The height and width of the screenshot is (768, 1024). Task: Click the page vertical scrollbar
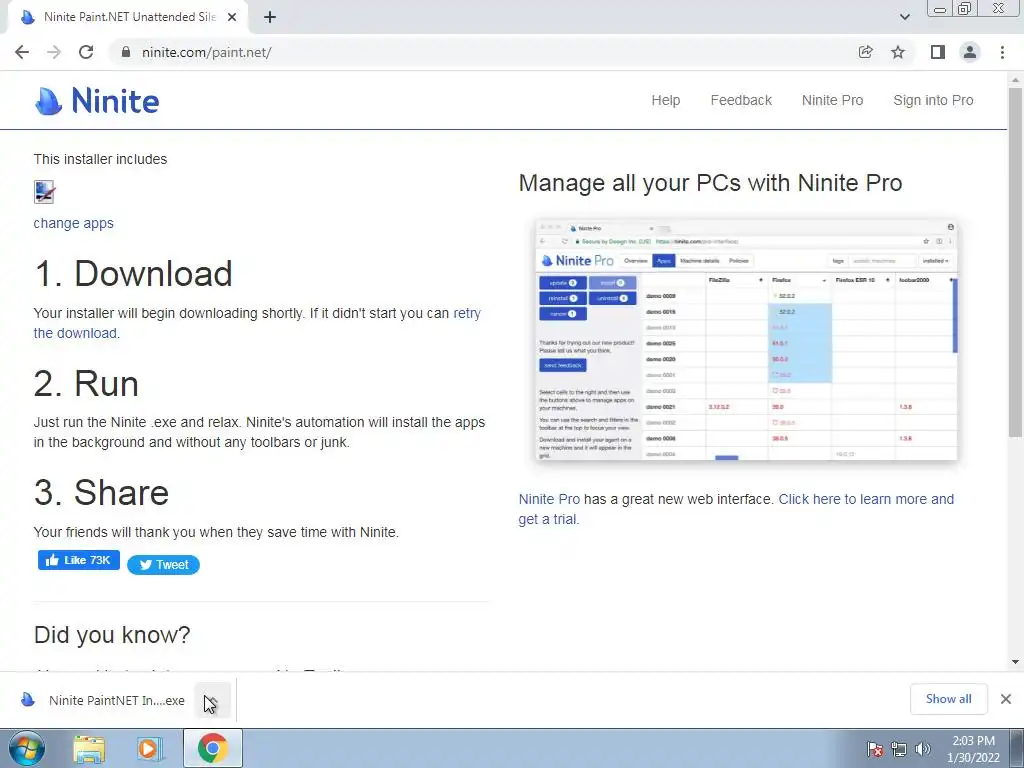(1015, 261)
